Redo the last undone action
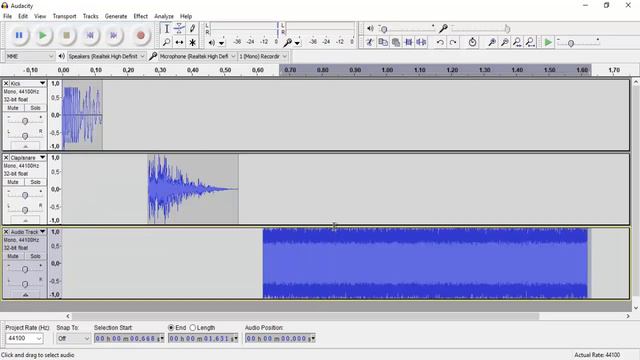The width and height of the screenshot is (640, 360). point(453,42)
